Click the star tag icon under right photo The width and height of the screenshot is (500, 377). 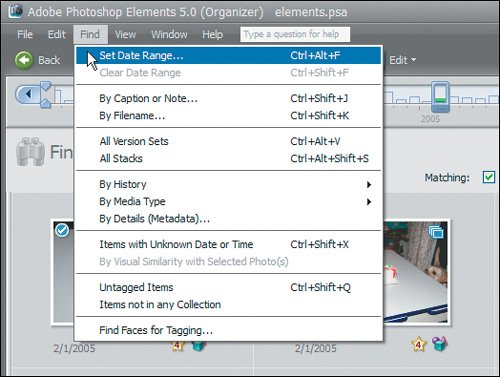pyautogui.click(x=419, y=344)
